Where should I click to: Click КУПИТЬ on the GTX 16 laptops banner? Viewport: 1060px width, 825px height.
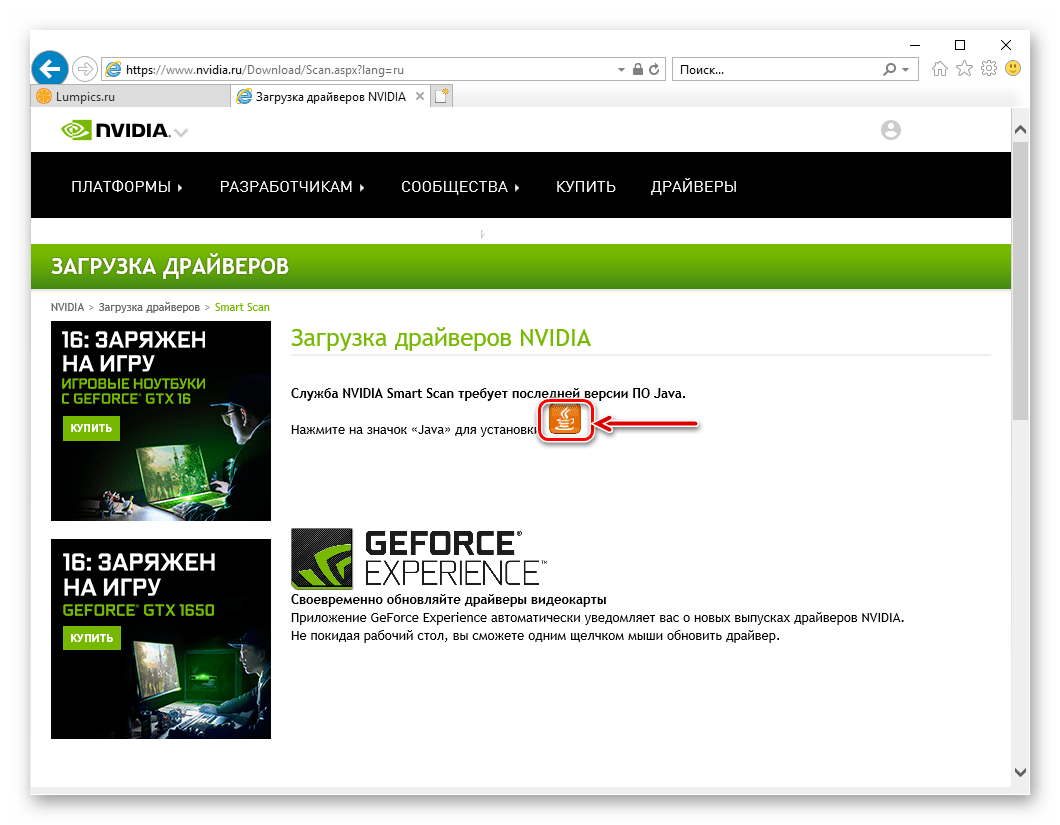[x=91, y=428]
